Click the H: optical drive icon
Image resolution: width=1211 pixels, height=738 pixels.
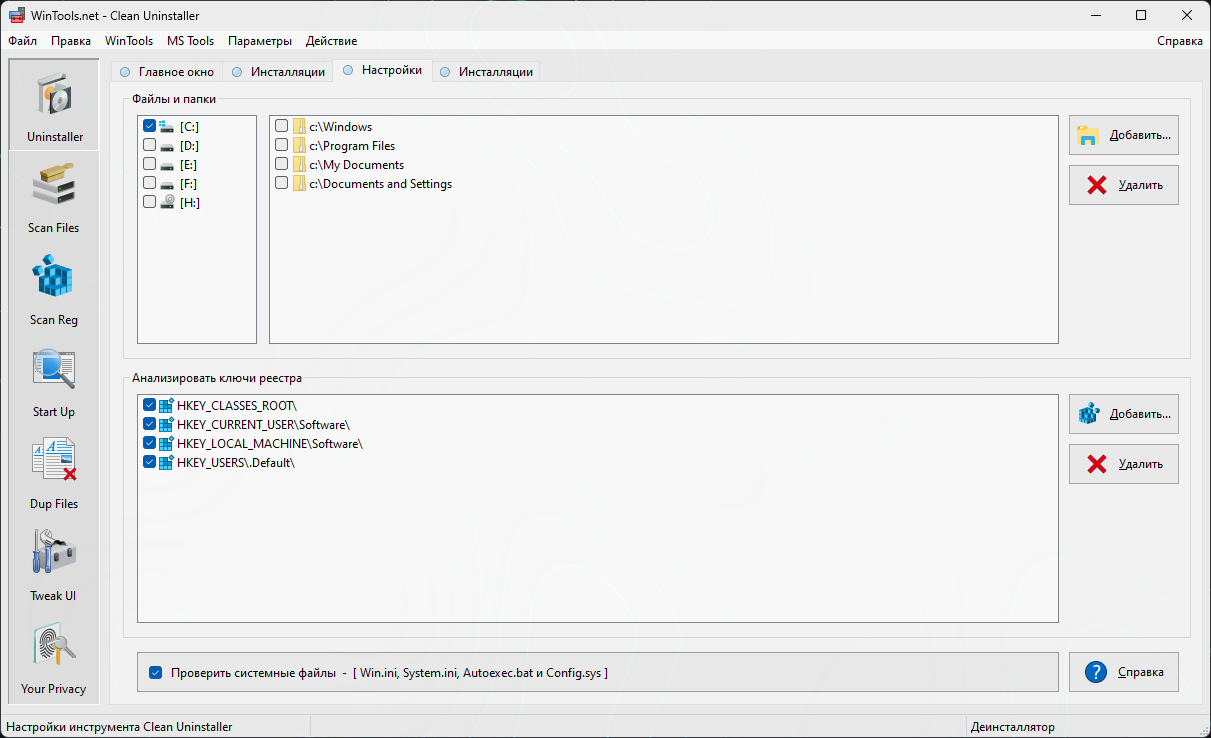(168, 202)
